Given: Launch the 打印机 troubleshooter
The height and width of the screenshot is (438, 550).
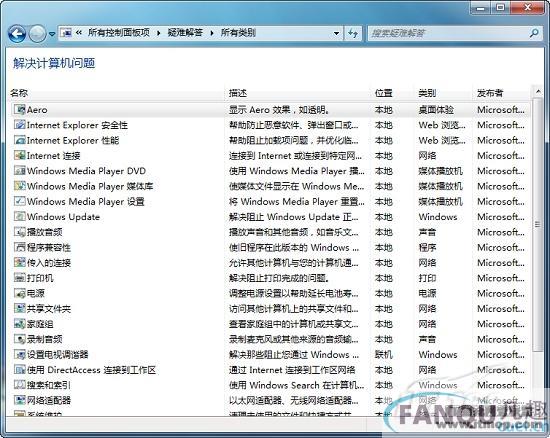Looking at the screenshot, I should (x=40, y=278).
